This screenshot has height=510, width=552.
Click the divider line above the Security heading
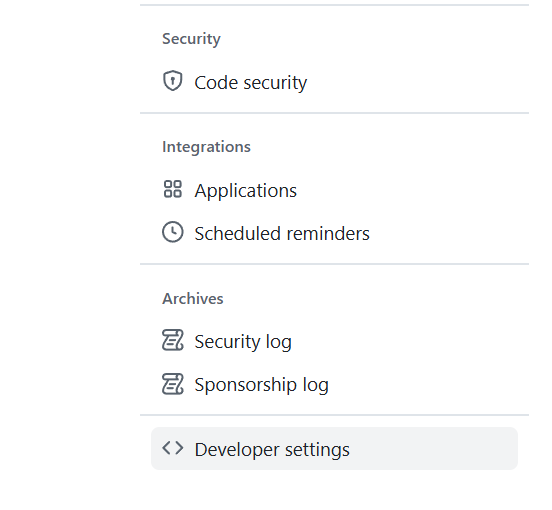point(334,5)
